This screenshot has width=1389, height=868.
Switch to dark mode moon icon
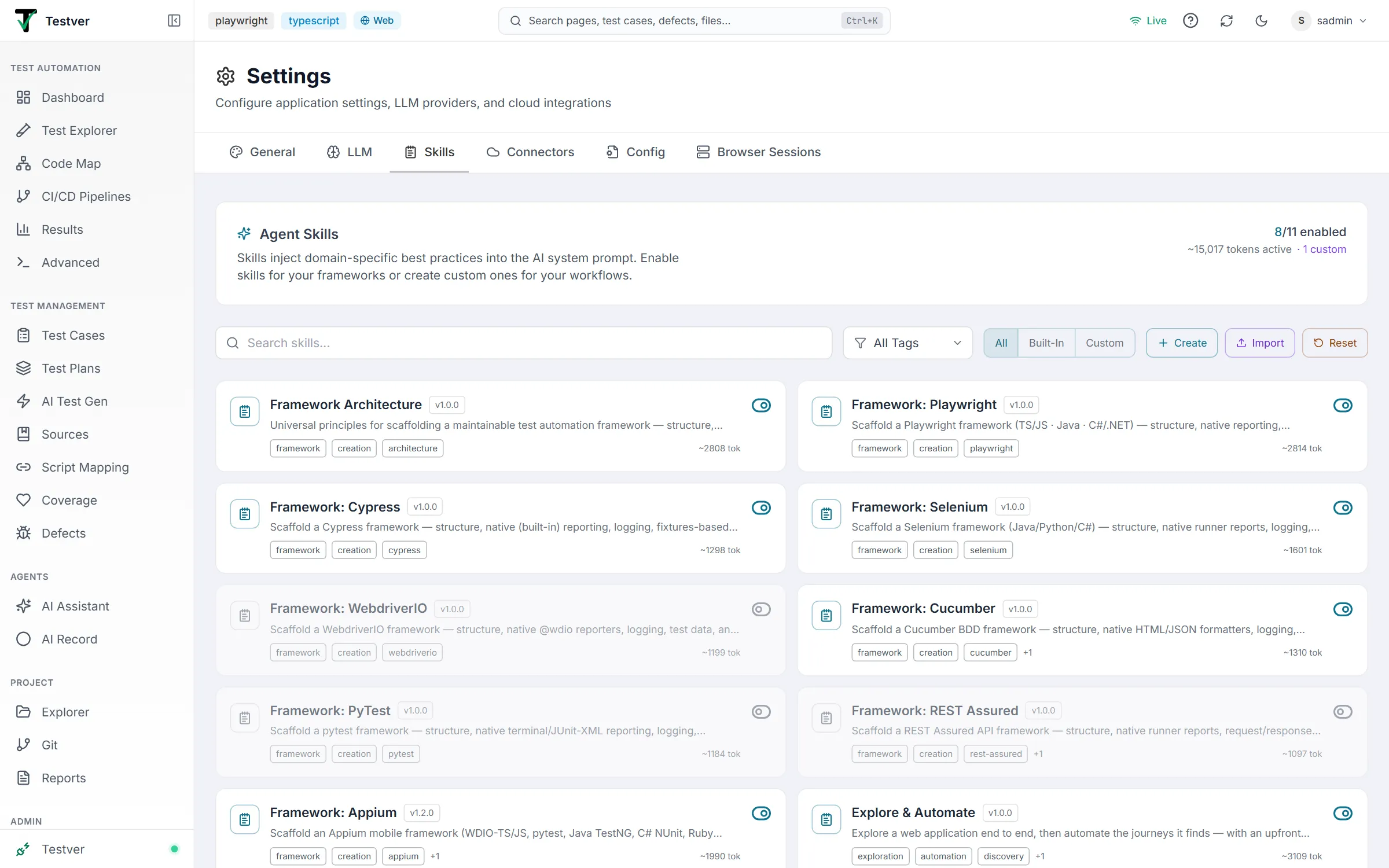pos(1262,21)
